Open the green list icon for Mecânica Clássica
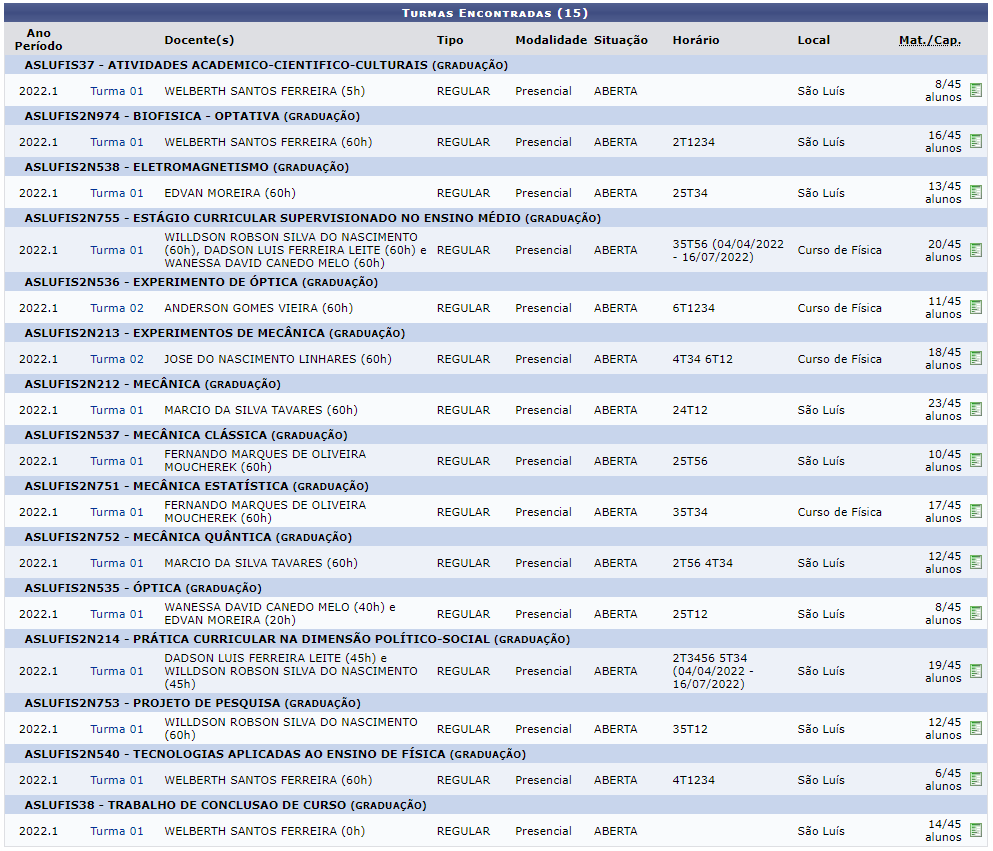 tap(976, 461)
